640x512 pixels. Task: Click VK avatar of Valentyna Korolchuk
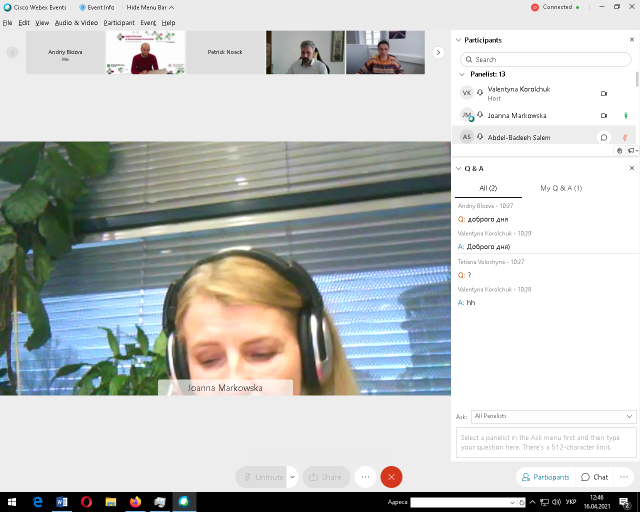[x=467, y=93]
